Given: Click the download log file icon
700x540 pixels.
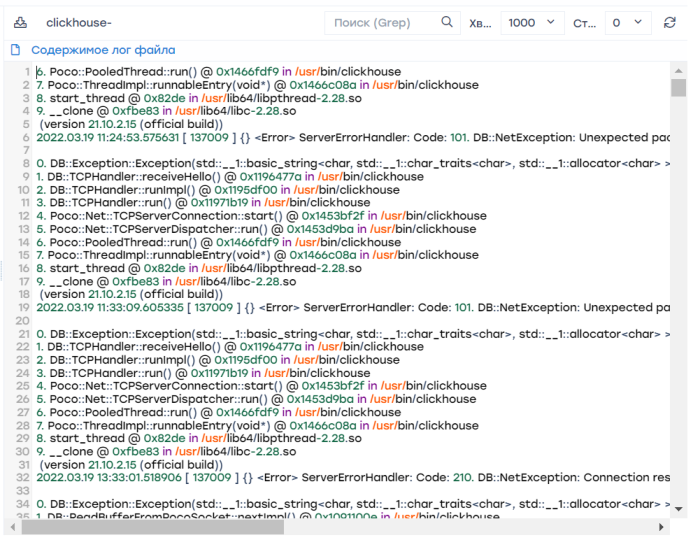Looking at the screenshot, I should click(21, 22).
